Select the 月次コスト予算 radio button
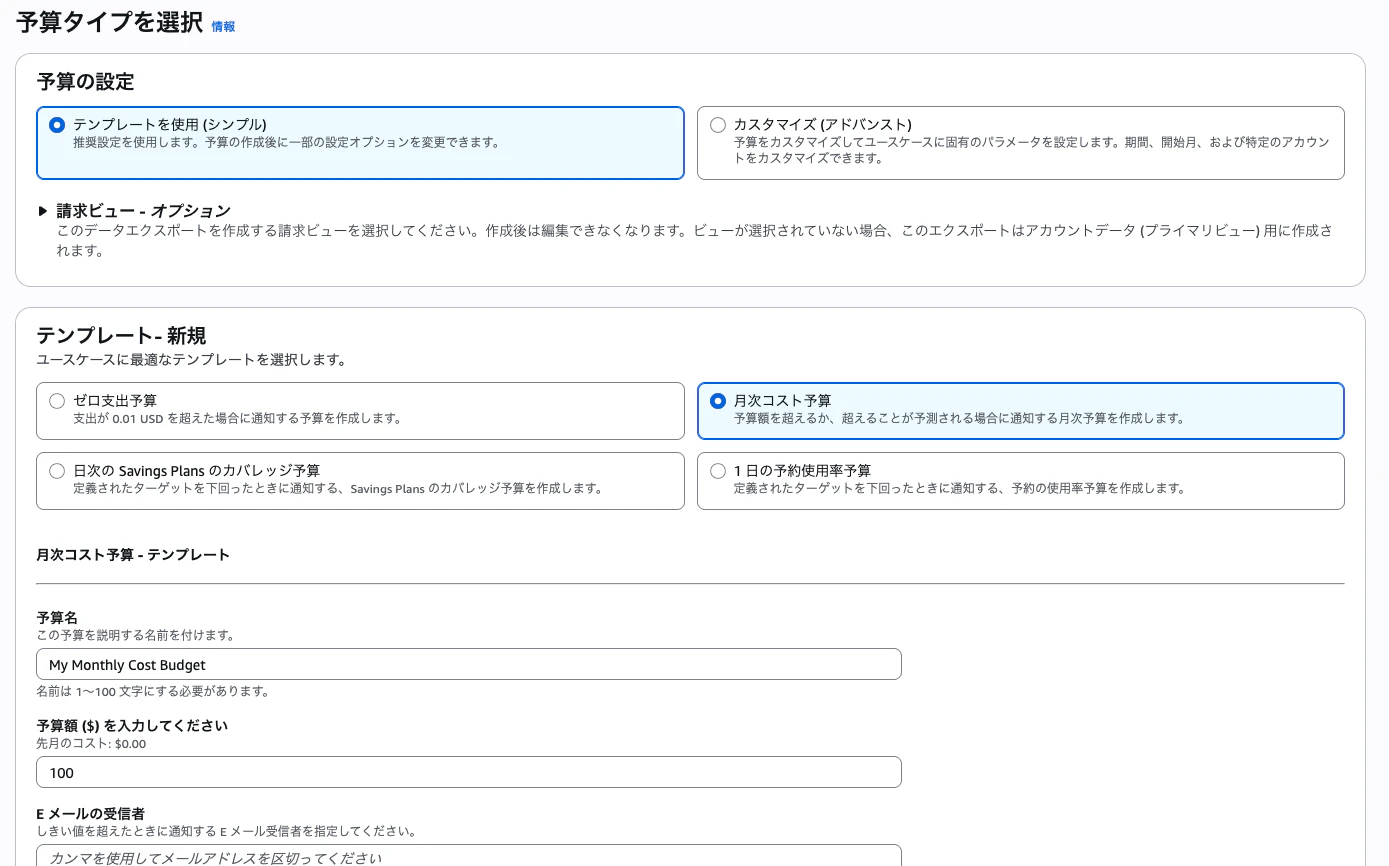The width and height of the screenshot is (1389, 866). point(718,400)
